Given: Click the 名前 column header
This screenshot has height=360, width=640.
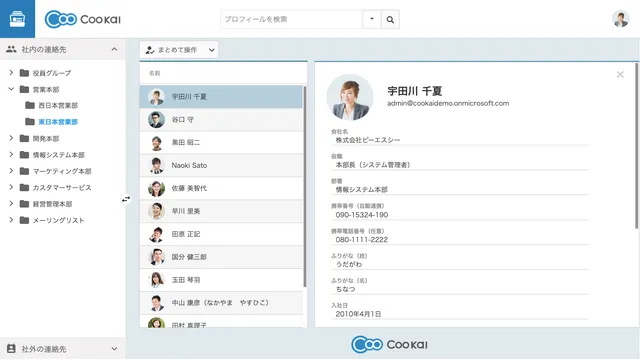Looking at the screenshot, I should [x=155, y=73].
